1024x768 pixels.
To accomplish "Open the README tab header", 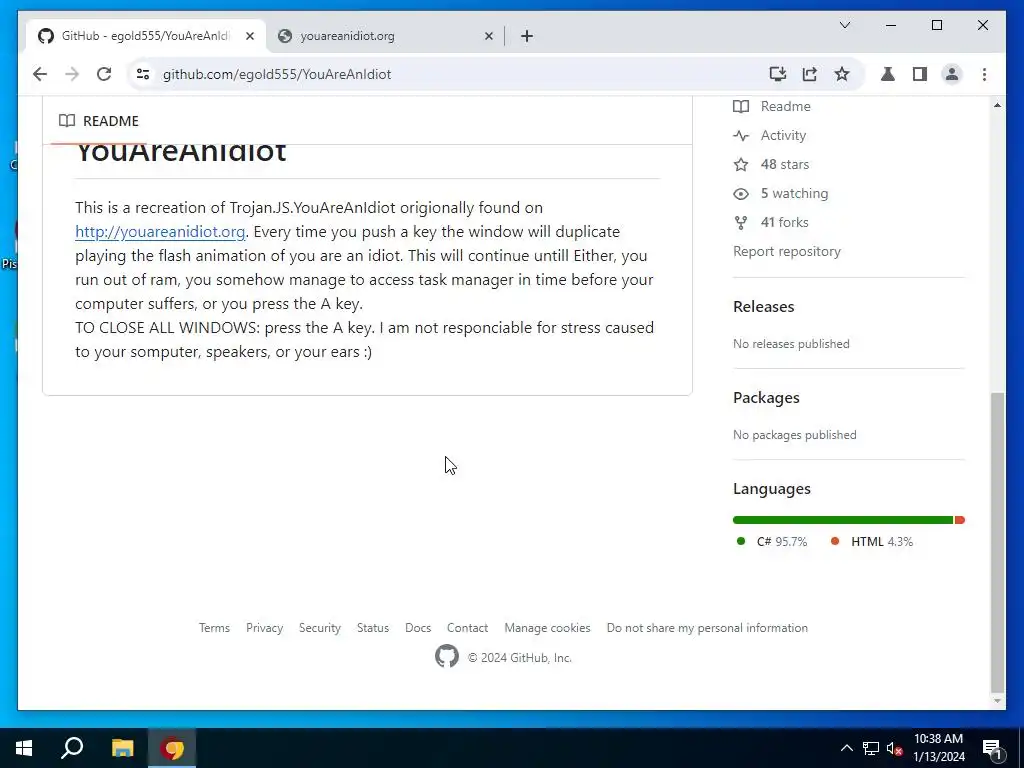I will coord(99,121).
